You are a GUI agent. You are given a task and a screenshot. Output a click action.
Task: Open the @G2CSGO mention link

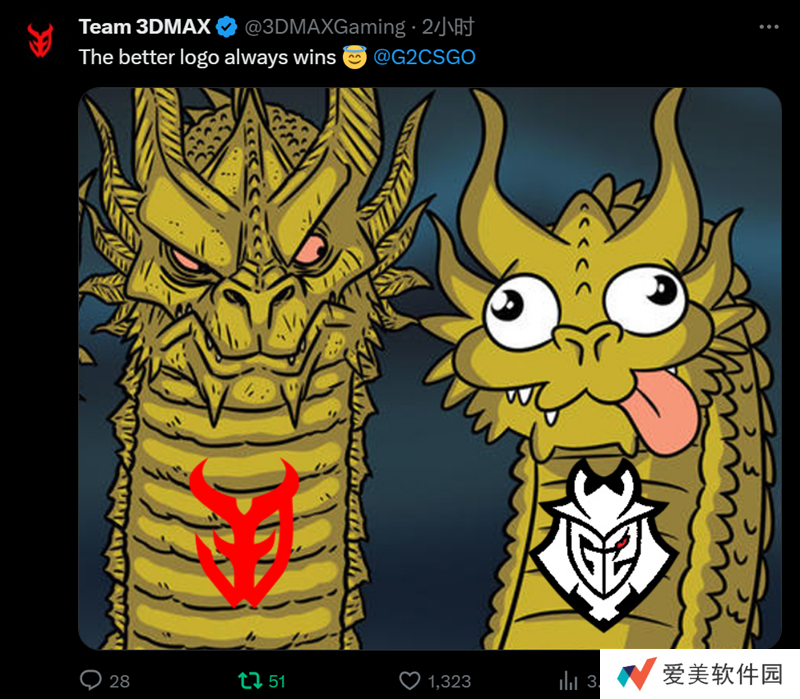(x=424, y=57)
